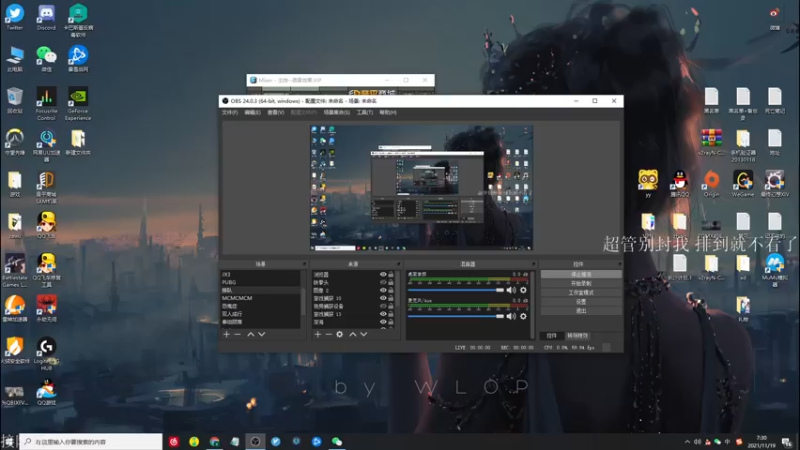This screenshot has width=800, height=450.
Task: Click the 退出 button in controls
Action: click(581, 311)
